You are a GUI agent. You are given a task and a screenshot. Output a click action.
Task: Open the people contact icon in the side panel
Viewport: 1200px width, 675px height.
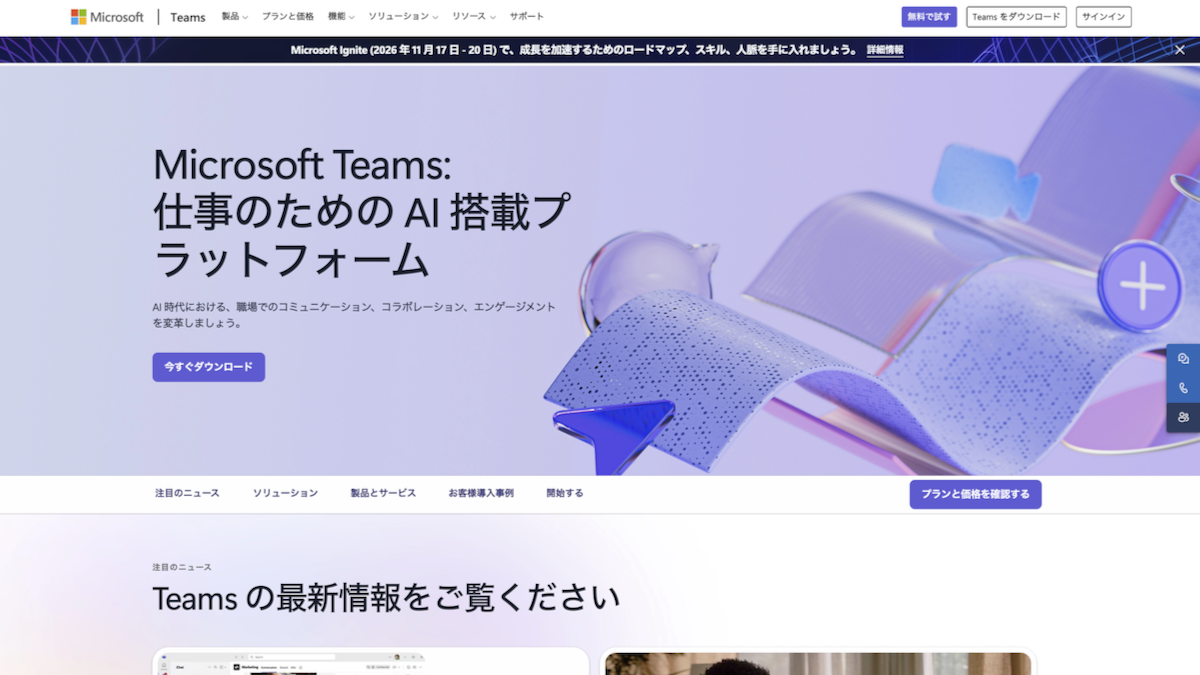pyautogui.click(x=1183, y=417)
